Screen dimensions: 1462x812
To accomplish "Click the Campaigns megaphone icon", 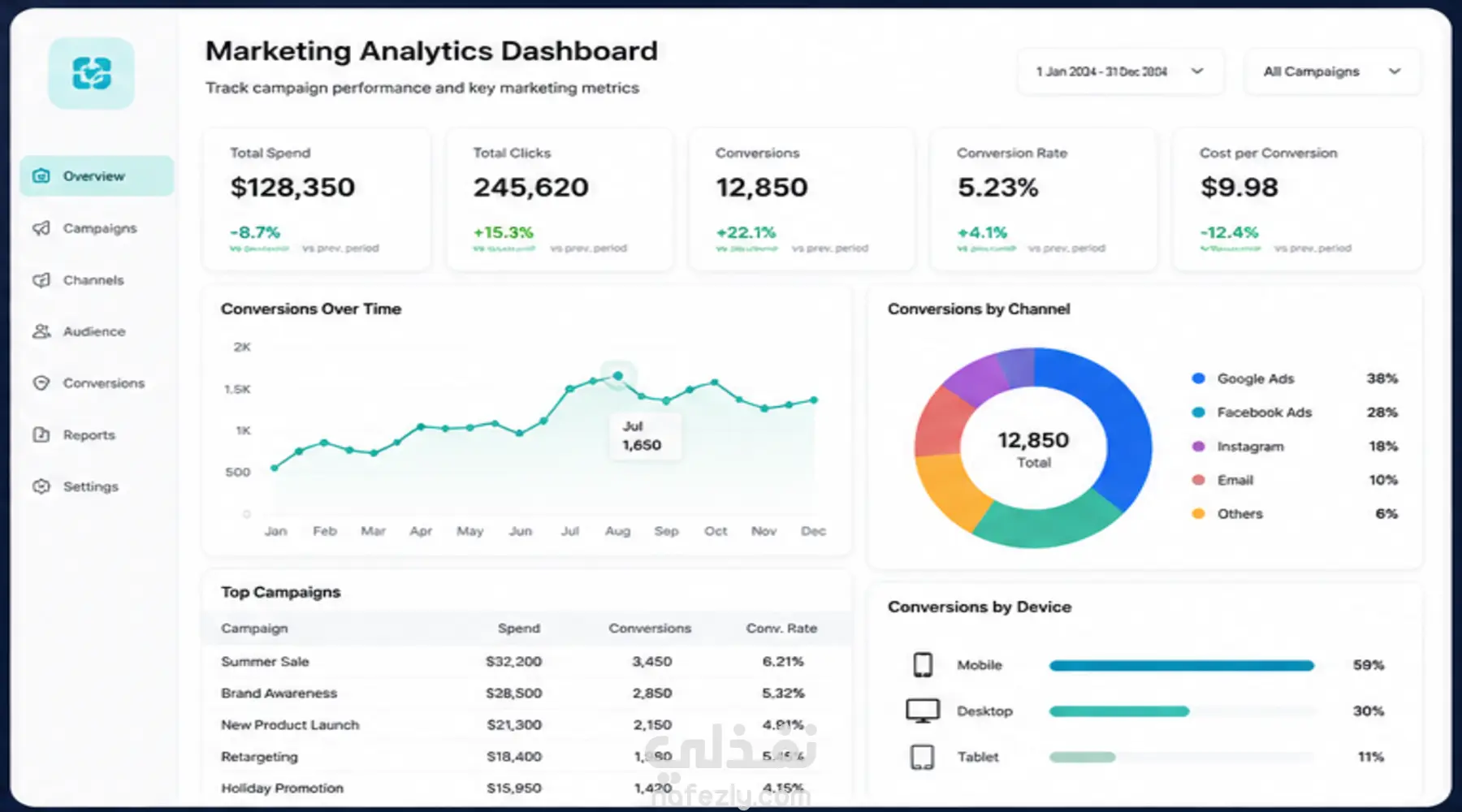I will pyautogui.click(x=41, y=228).
